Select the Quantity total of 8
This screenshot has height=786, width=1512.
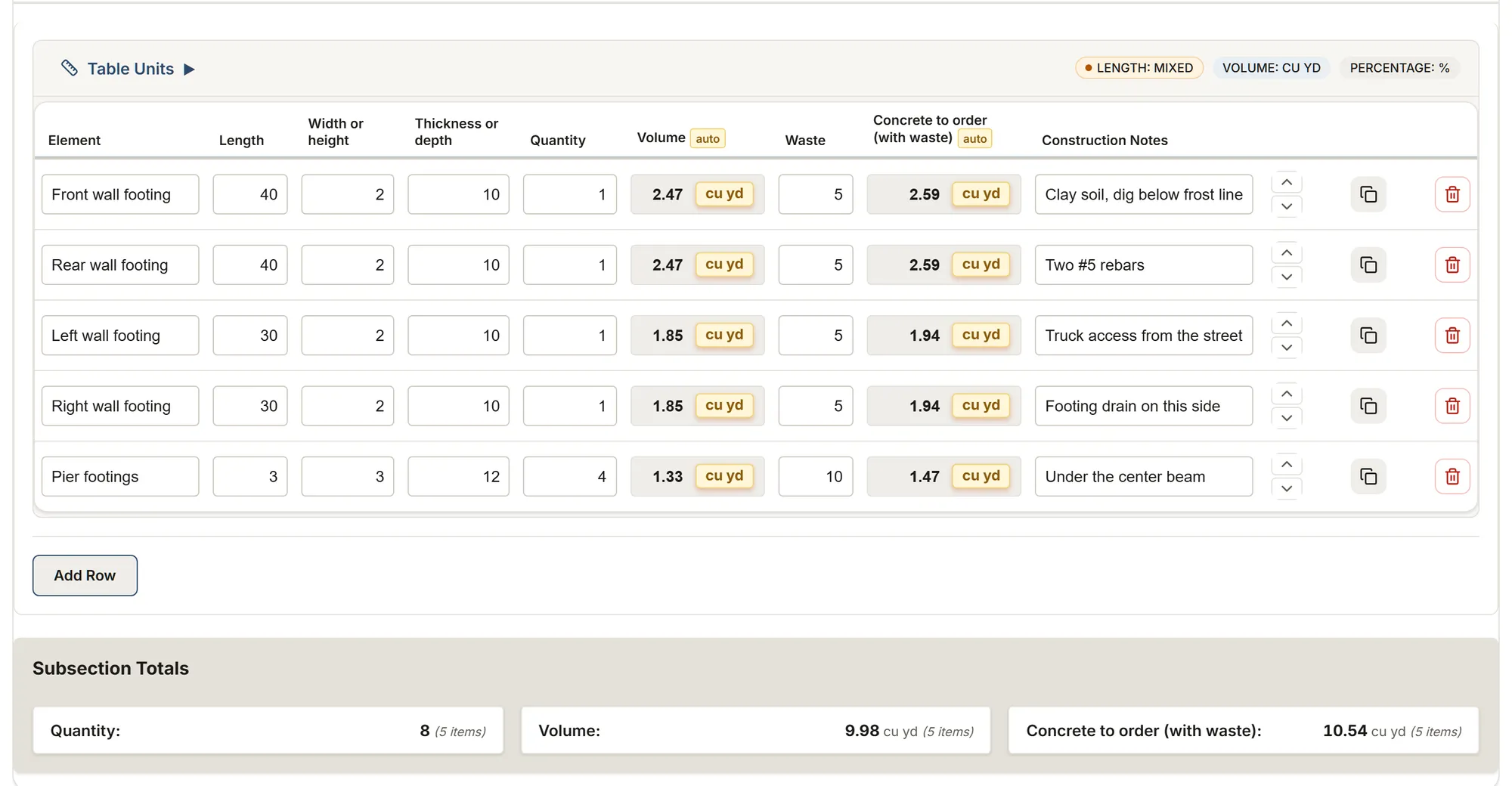coord(425,731)
